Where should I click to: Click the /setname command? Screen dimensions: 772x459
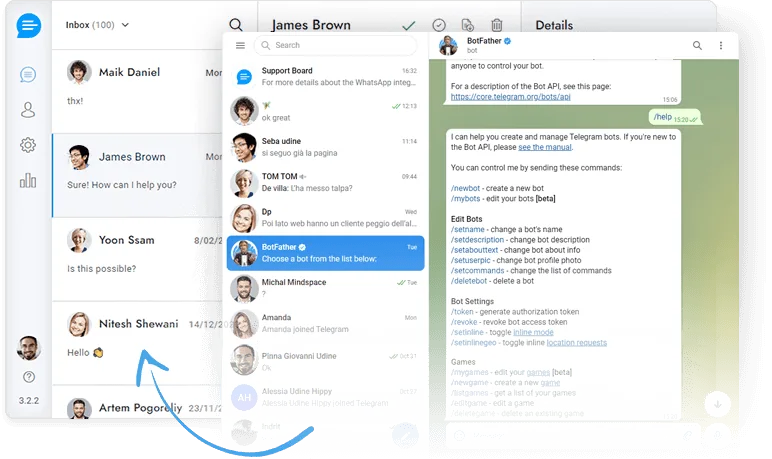point(468,230)
